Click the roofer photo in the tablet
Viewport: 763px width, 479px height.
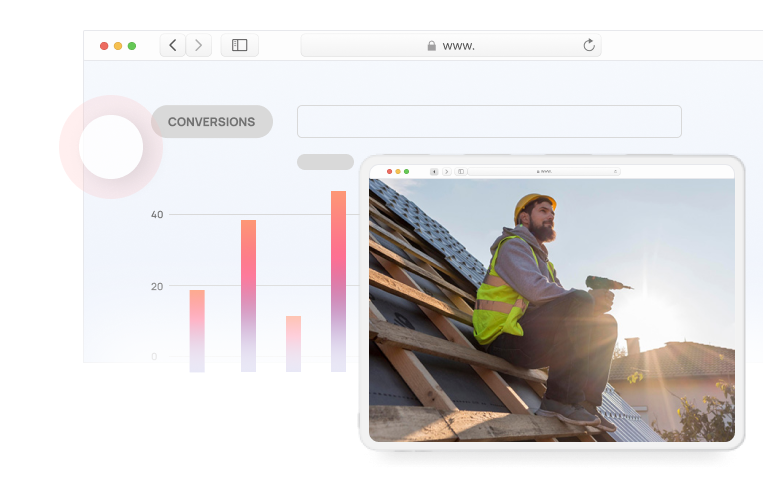click(551, 310)
